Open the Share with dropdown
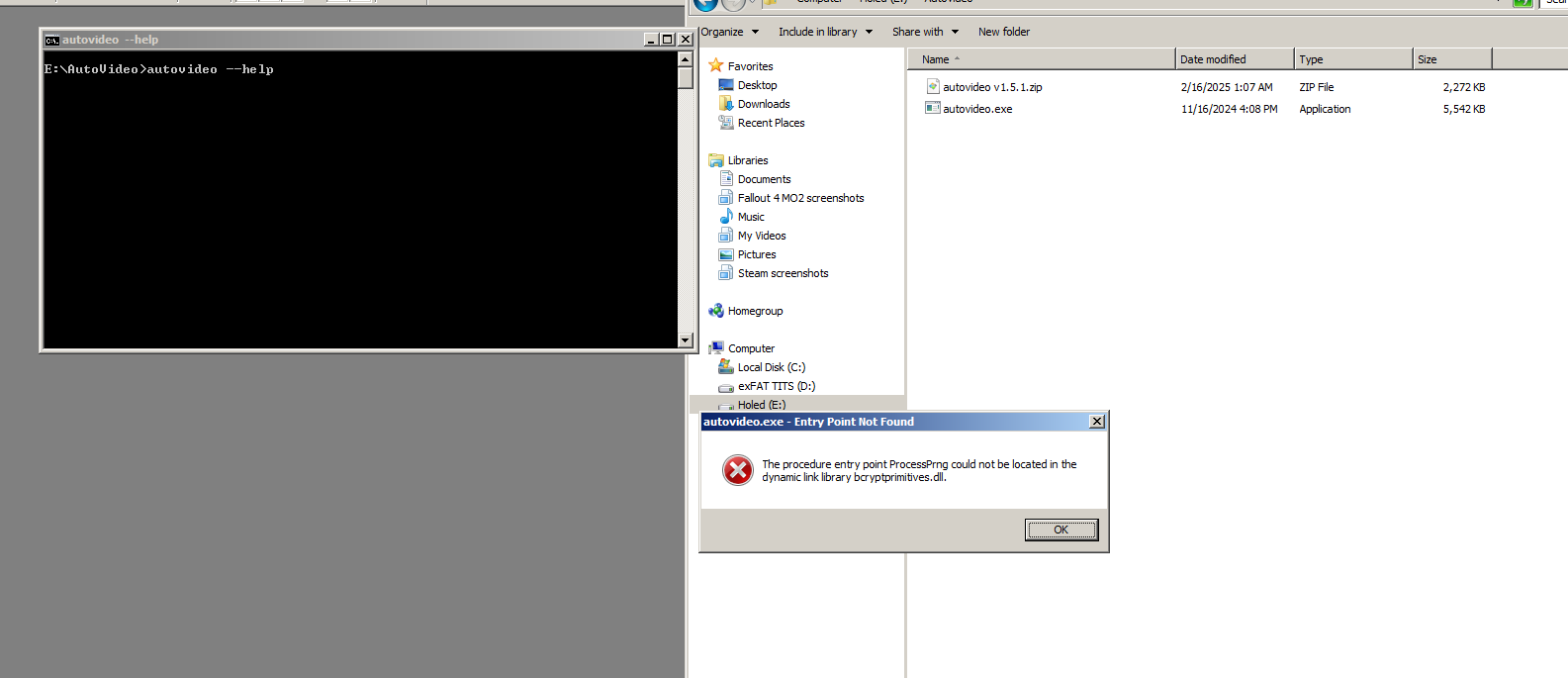1568x678 pixels. tap(925, 32)
